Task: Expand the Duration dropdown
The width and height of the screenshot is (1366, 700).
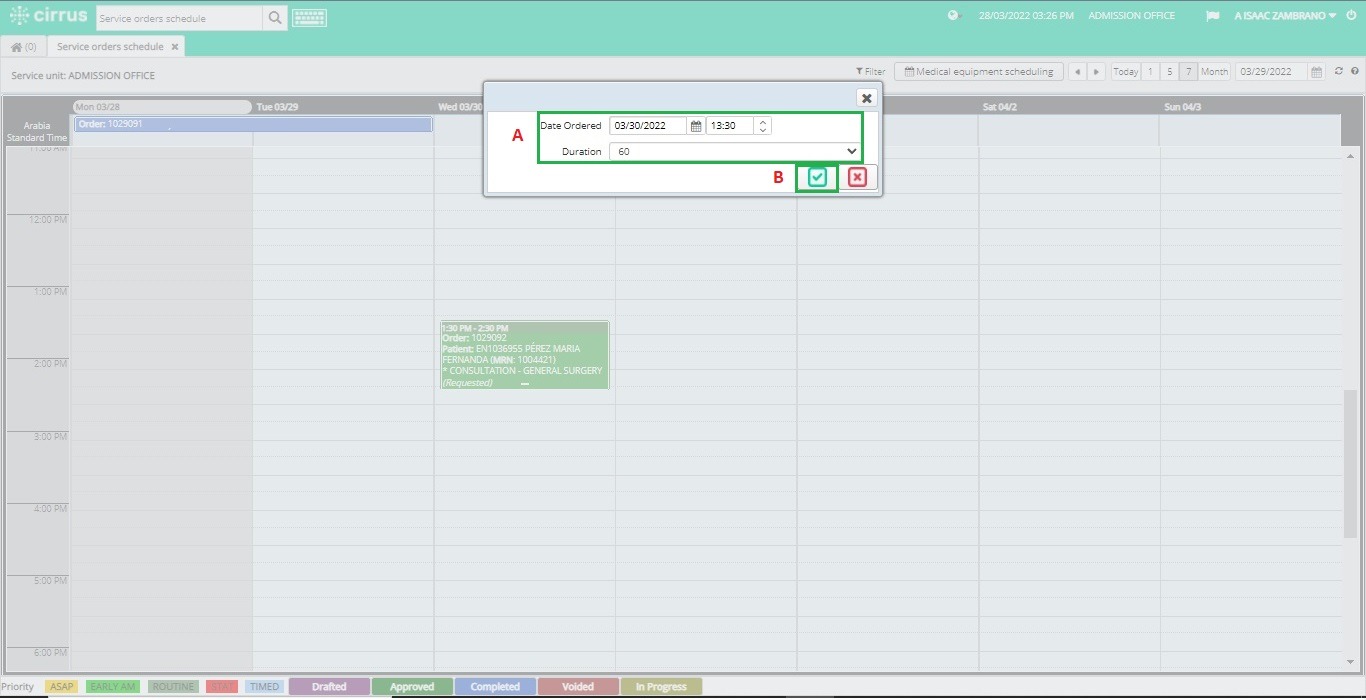Action: point(735,152)
